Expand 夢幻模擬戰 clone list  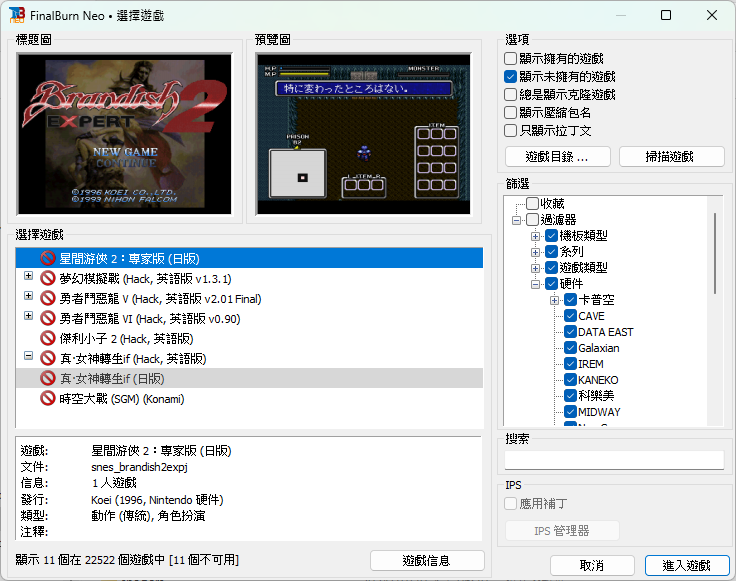pos(29,275)
